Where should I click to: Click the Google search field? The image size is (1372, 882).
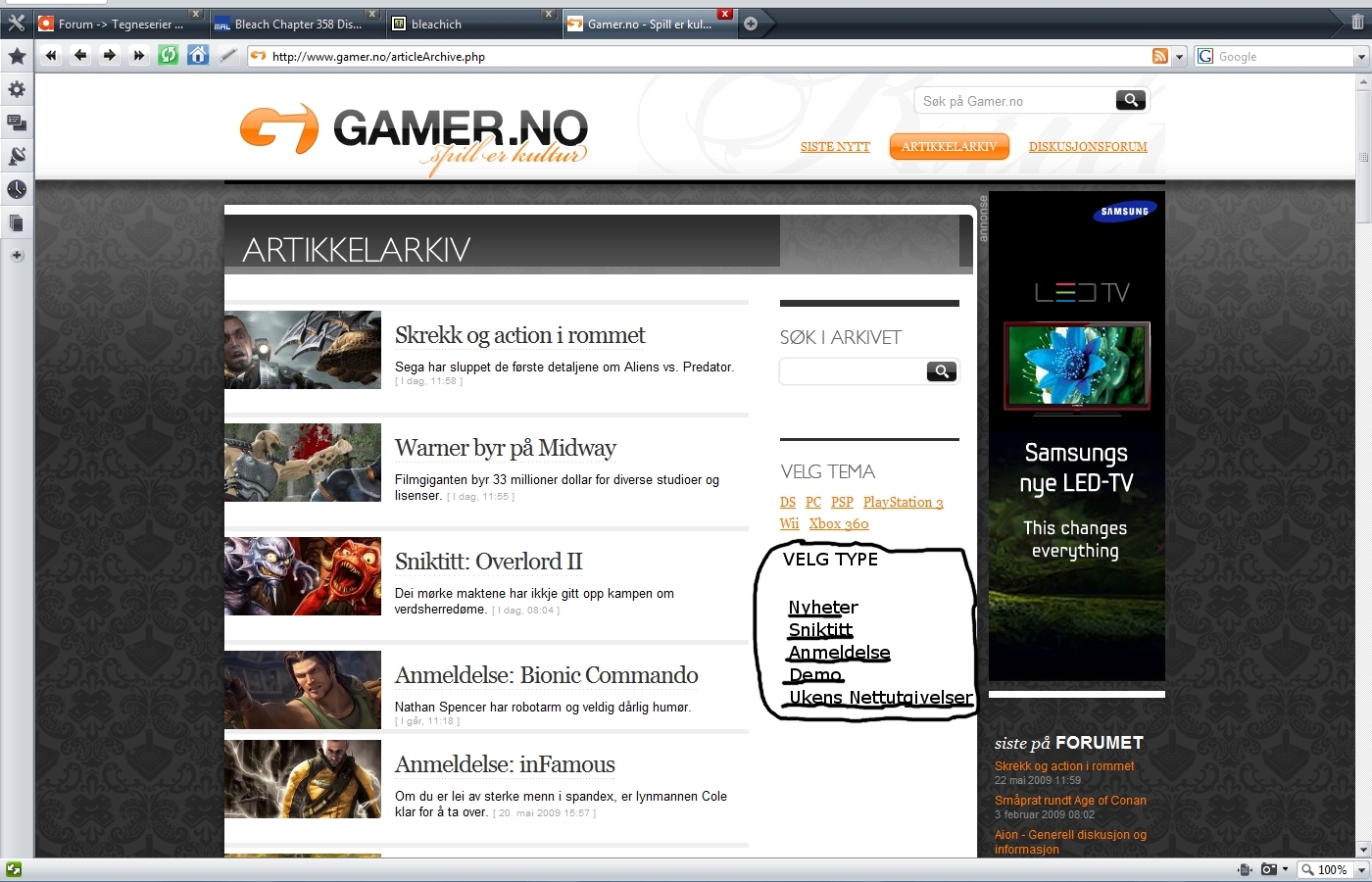pos(1284,57)
